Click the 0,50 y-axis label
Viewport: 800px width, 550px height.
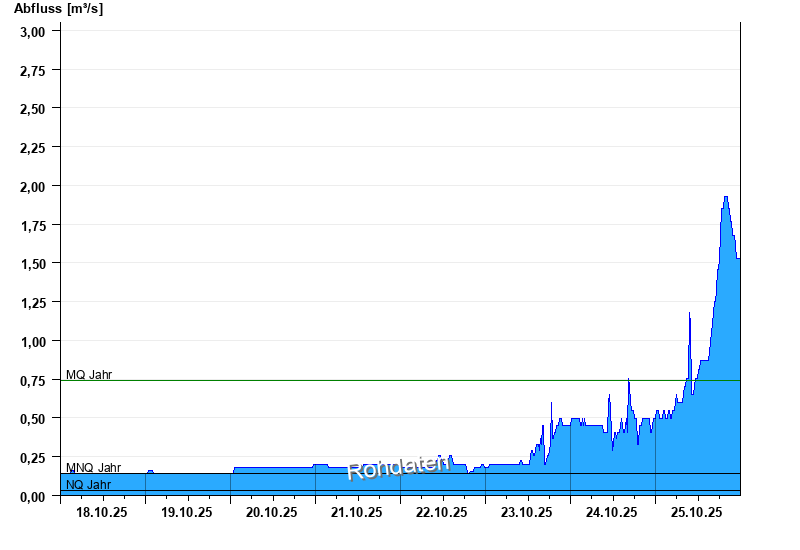click(x=33, y=419)
